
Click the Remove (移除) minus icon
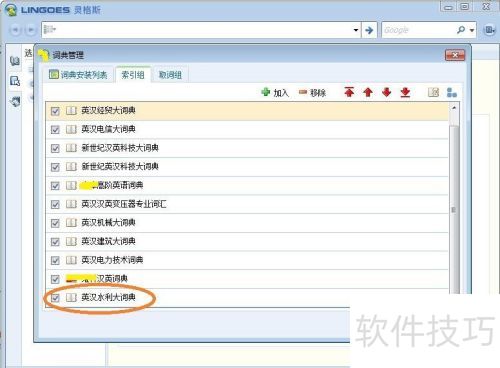[303, 92]
